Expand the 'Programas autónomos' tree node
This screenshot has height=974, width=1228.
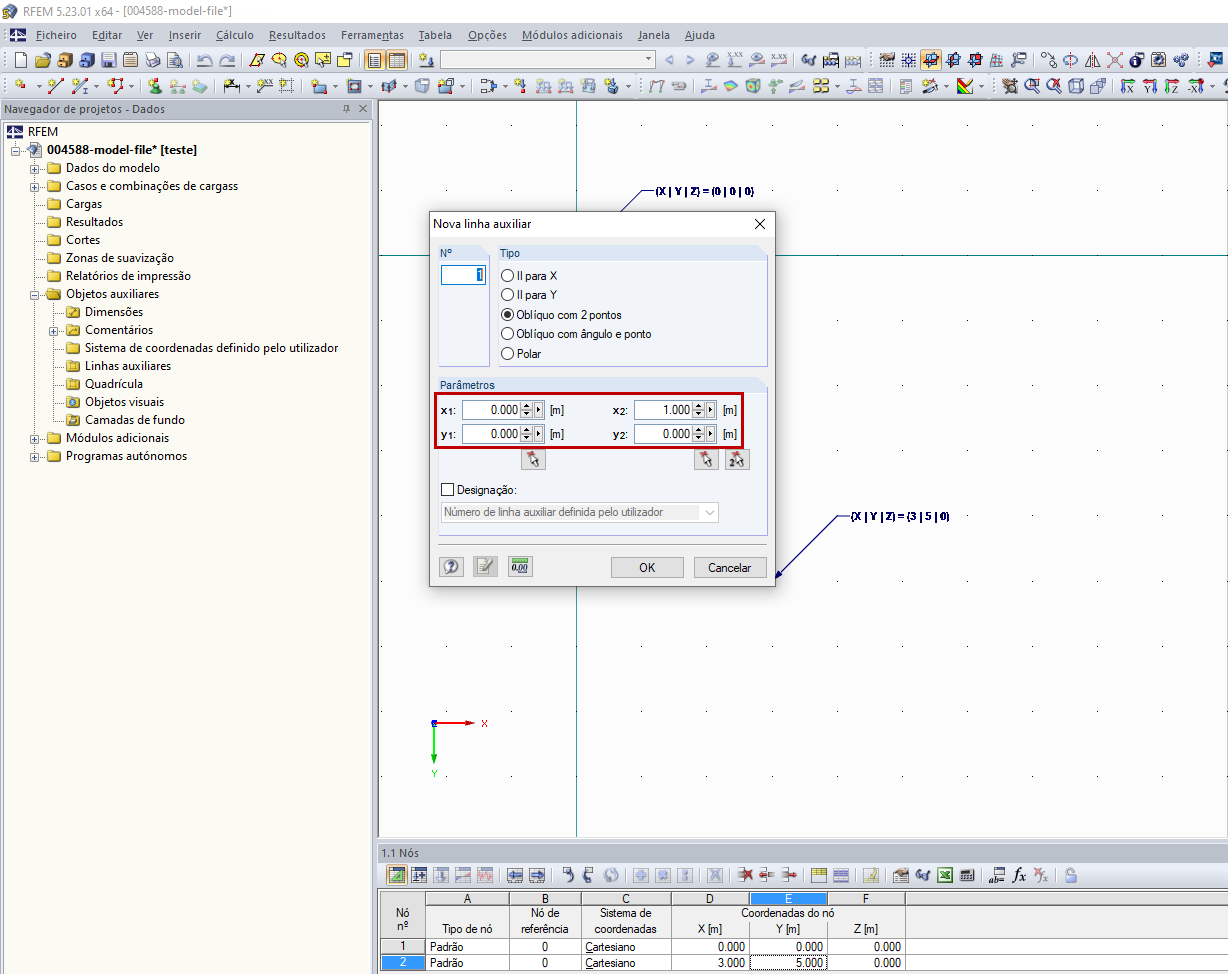click(x=34, y=456)
